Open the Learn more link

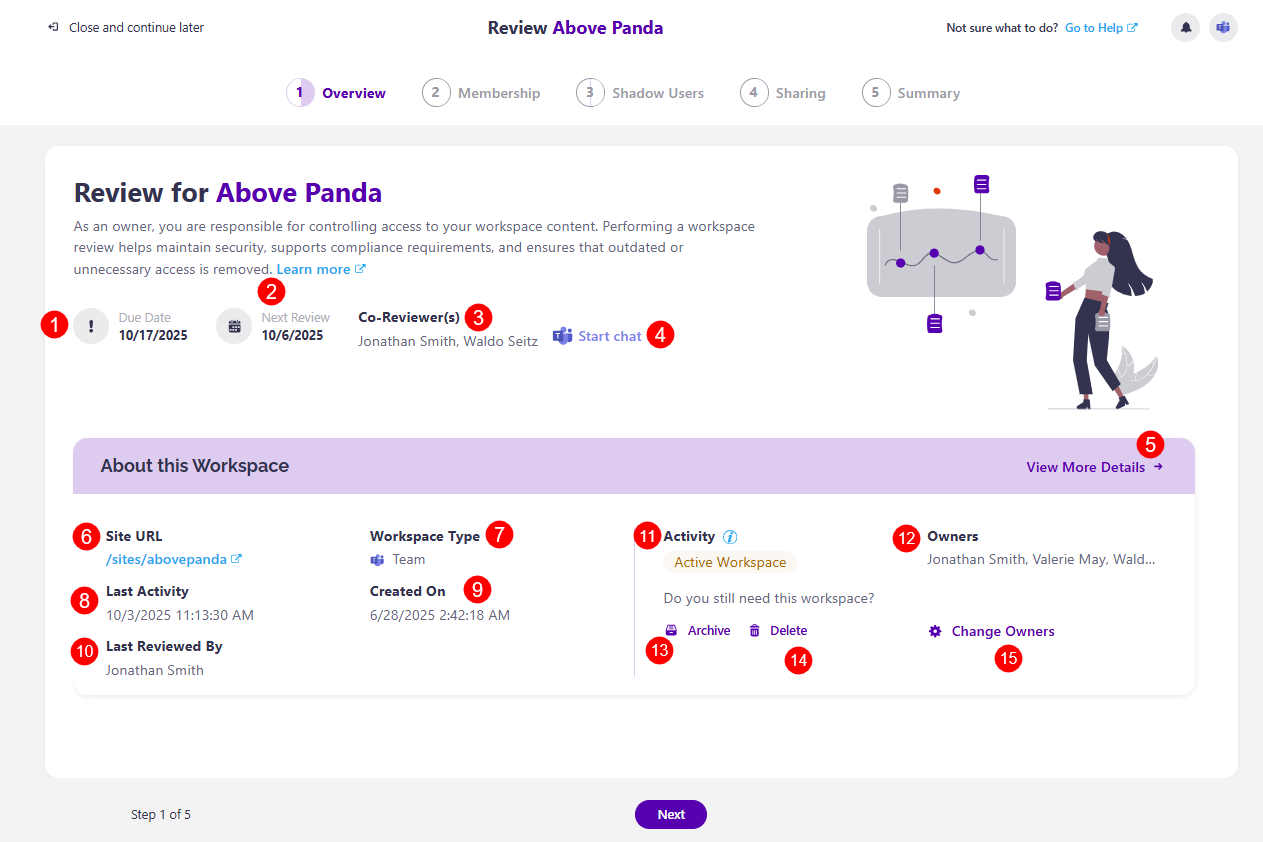point(313,269)
